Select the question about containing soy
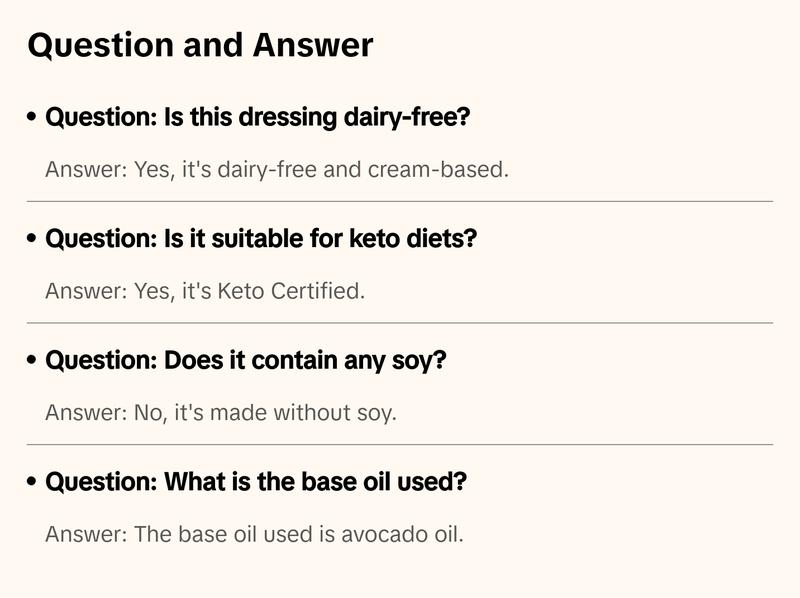 tap(246, 360)
